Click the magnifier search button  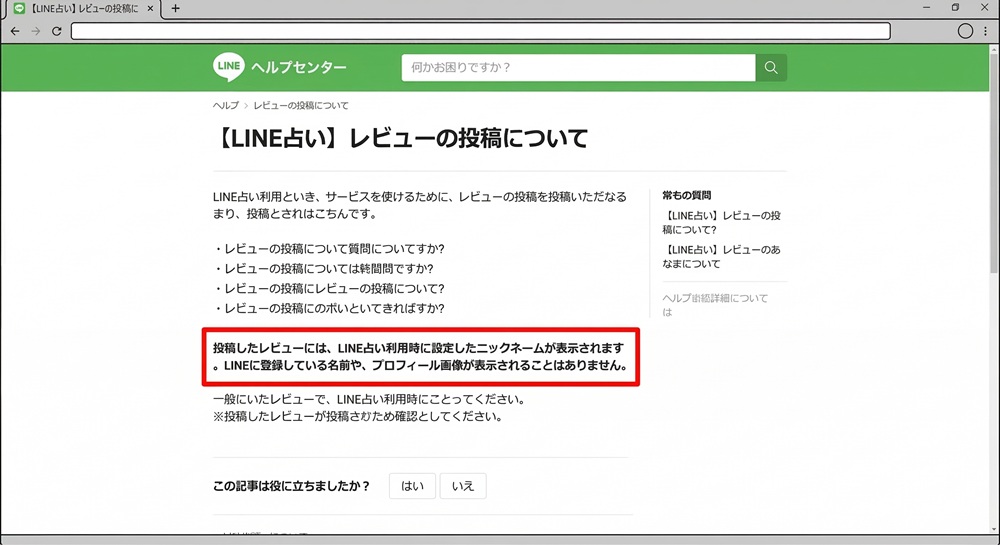click(771, 68)
